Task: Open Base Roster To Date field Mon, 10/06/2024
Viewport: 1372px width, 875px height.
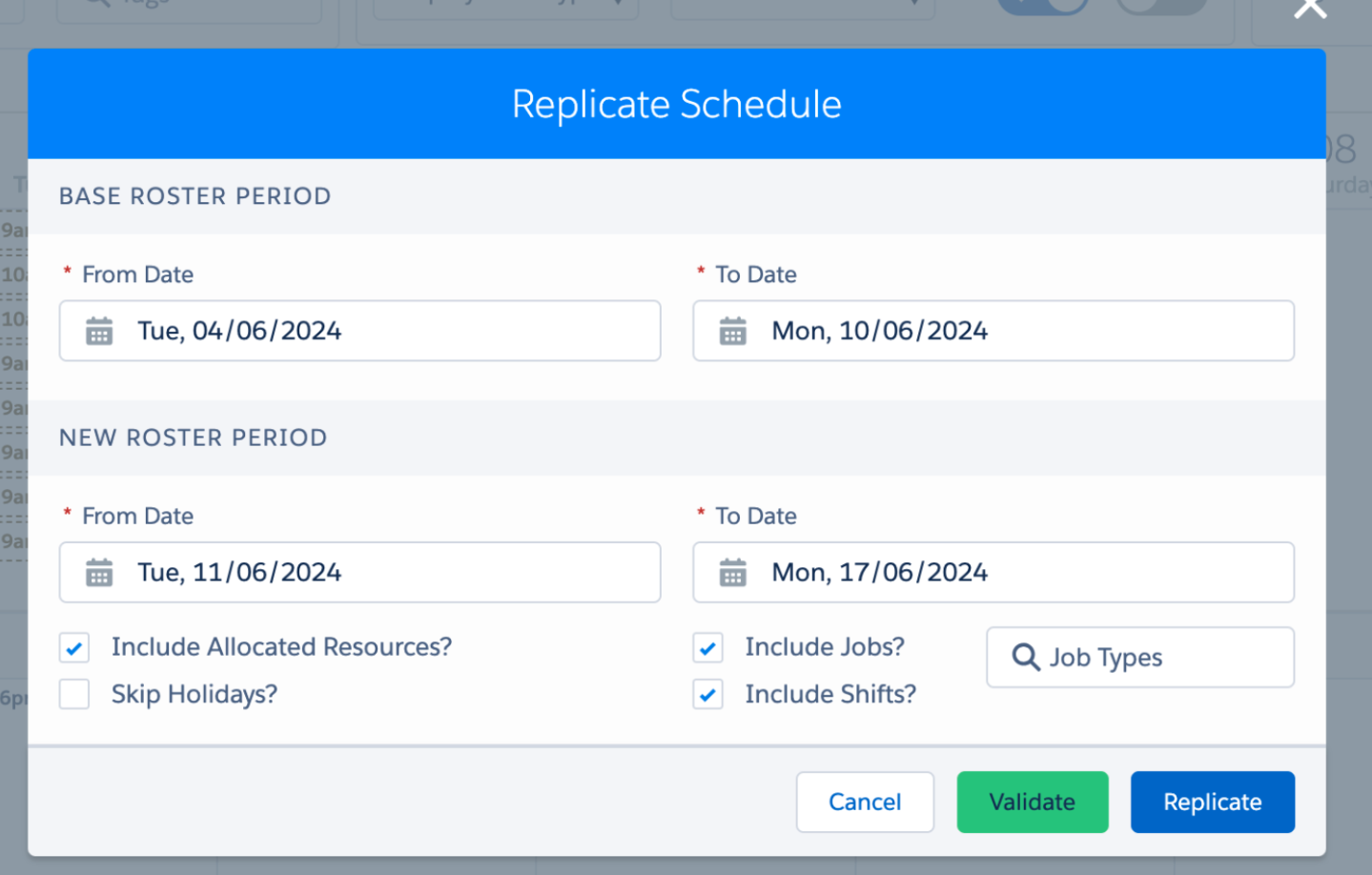Action: (993, 331)
